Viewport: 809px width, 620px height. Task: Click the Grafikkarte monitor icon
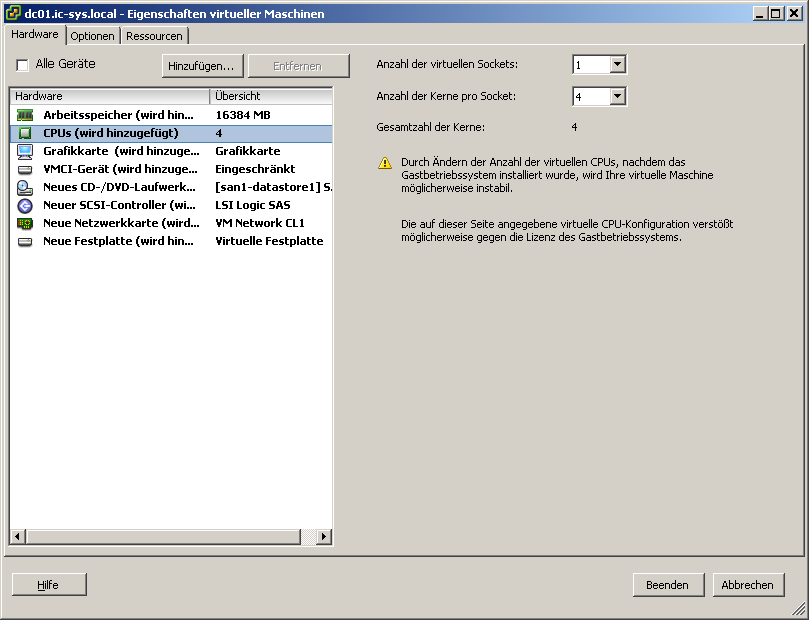25,151
